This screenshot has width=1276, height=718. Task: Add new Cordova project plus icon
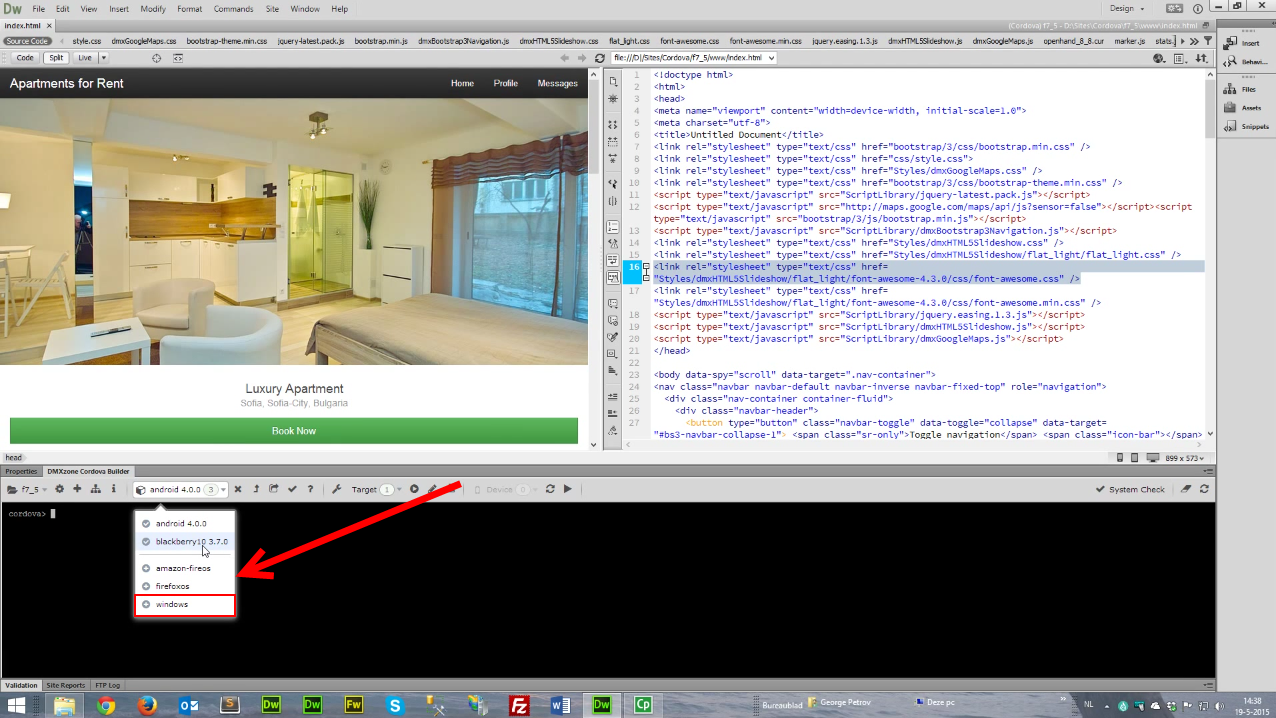pyautogui.click(x=77, y=489)
